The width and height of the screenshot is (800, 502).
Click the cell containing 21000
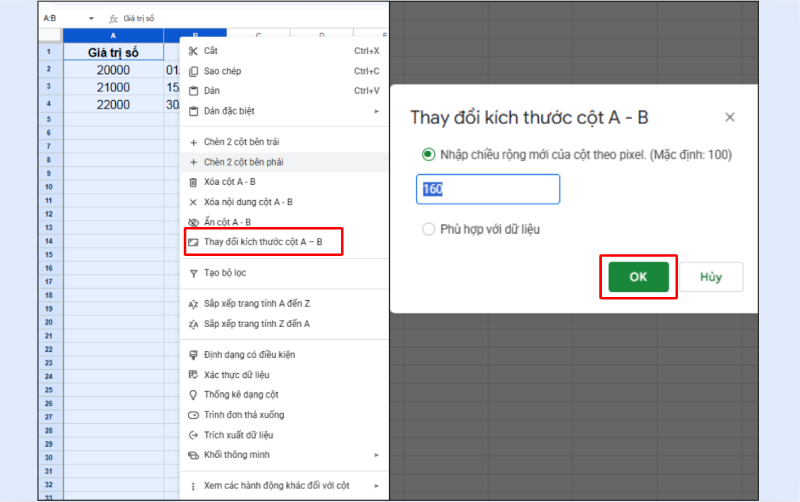(x=113, y=87)
